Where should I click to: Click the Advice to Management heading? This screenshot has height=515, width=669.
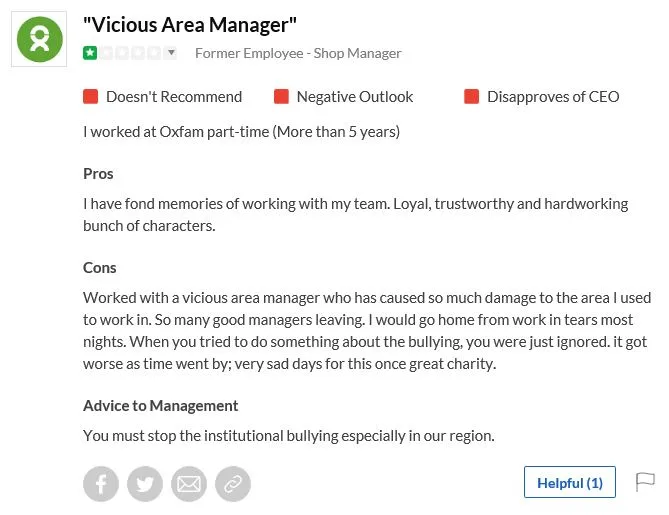click(160, 406)
